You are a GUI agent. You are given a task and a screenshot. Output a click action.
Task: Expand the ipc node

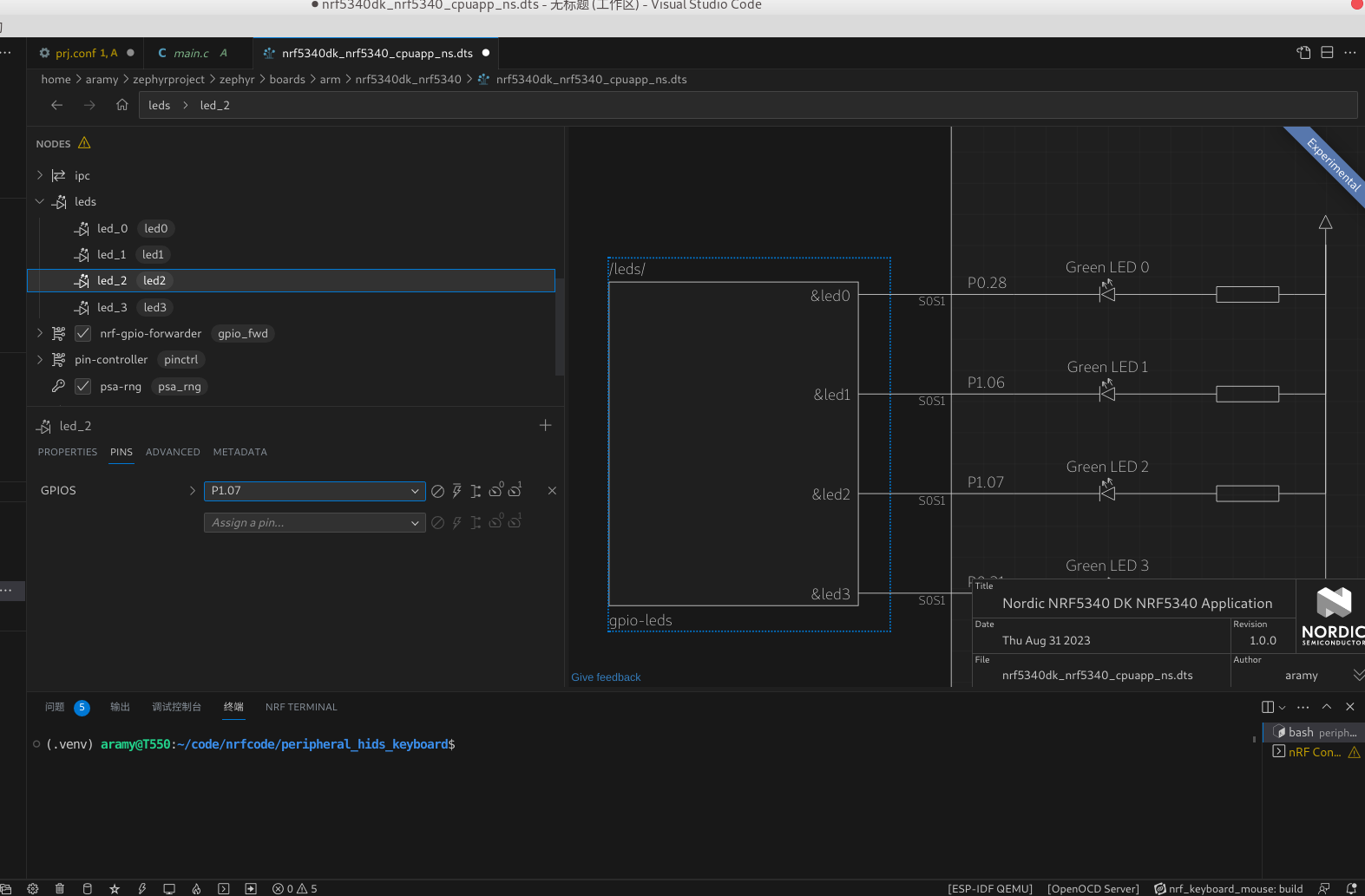40,175
